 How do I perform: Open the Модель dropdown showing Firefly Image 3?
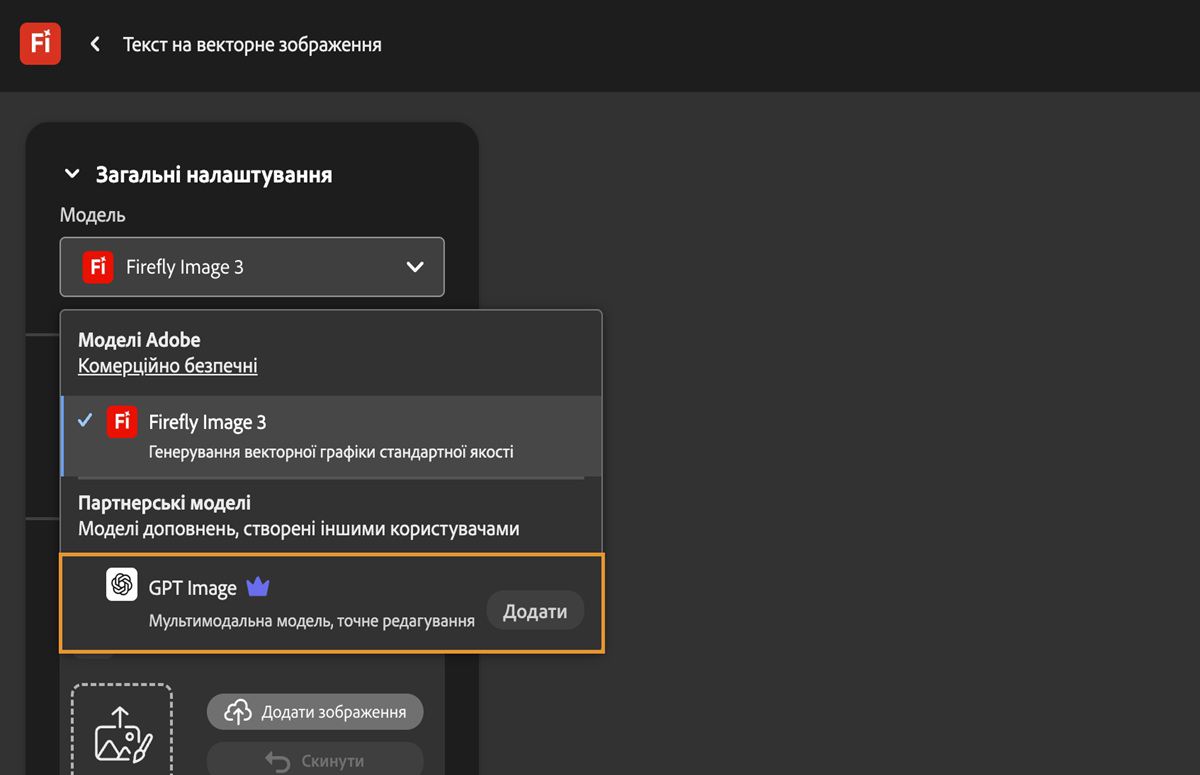(x=252, y=267)
